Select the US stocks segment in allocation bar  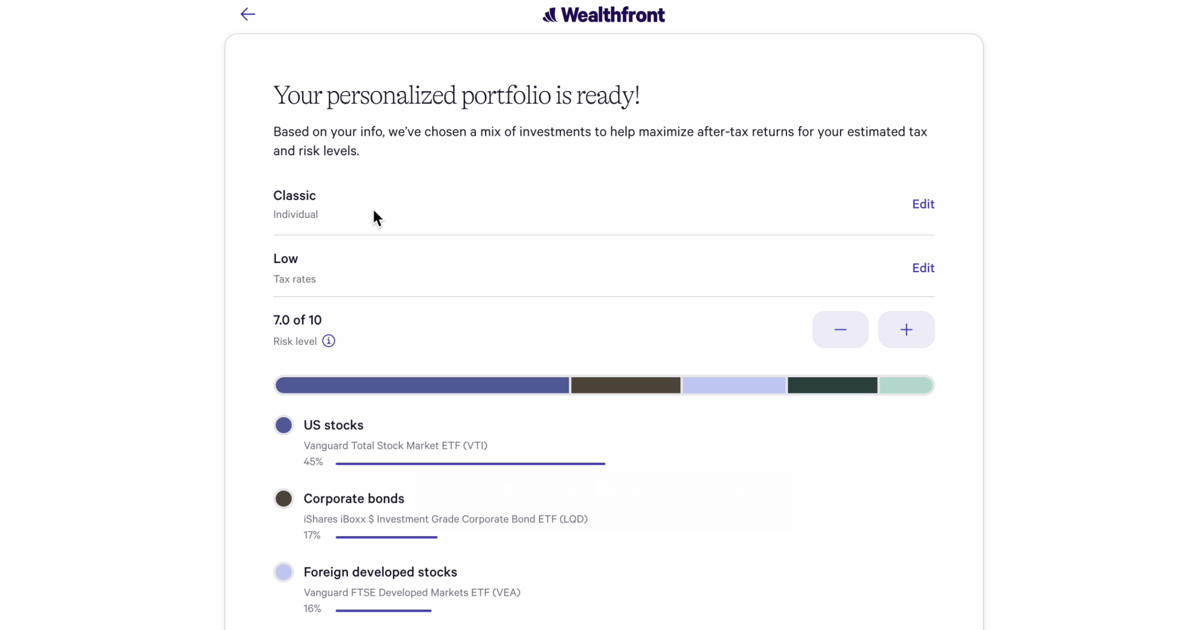422,385
